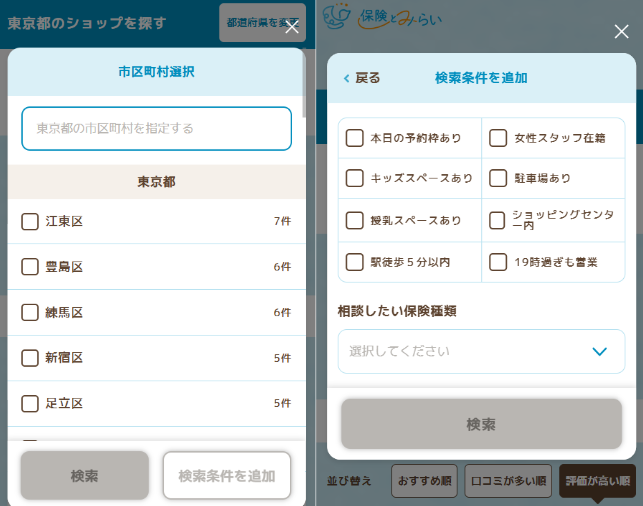Close the 市区町村選択 dialog with X icon
The width and height of the screenshot is (643, 506).
[x=292, y=27]
